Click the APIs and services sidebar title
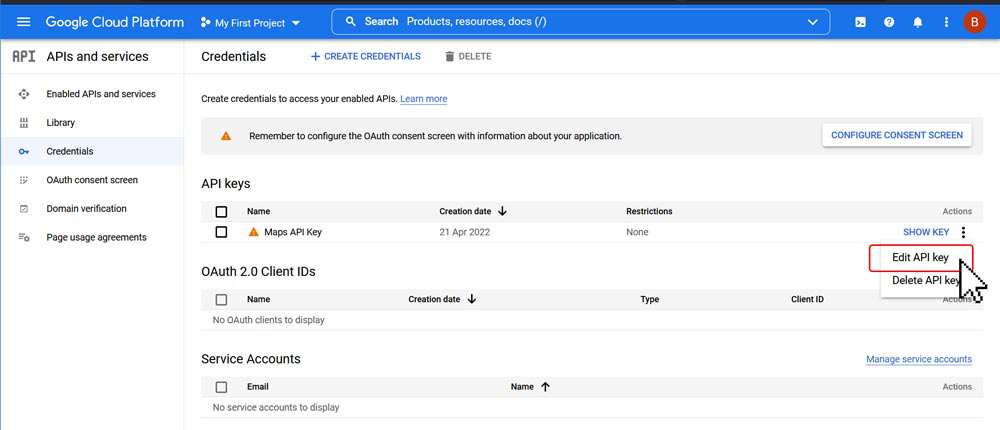Image resolution: width=1000 pixels, height=430 pixels. 98,57
